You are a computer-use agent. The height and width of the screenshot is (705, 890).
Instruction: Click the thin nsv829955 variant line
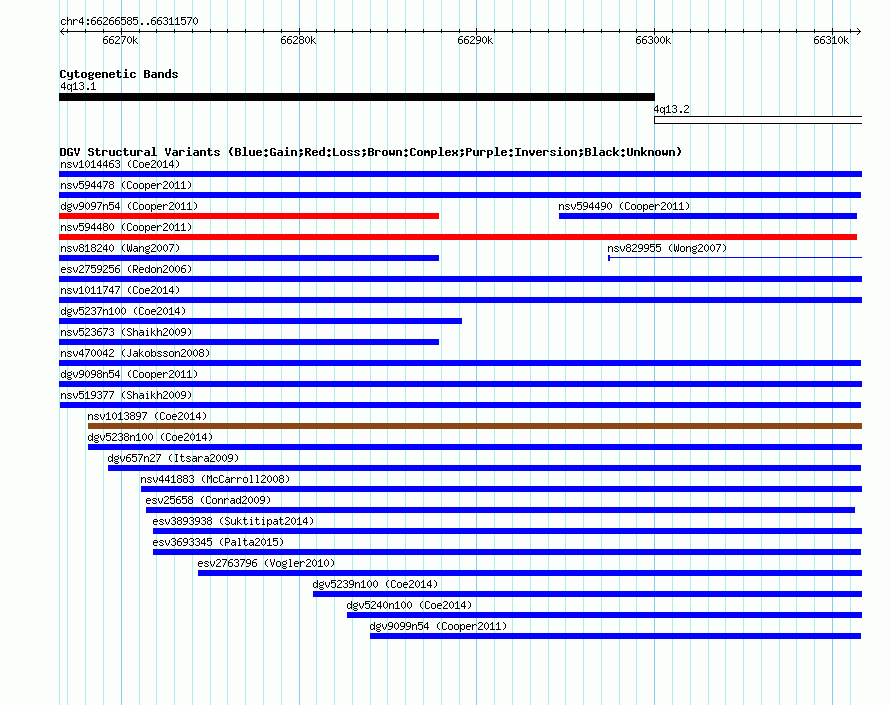tap(735, 258)
